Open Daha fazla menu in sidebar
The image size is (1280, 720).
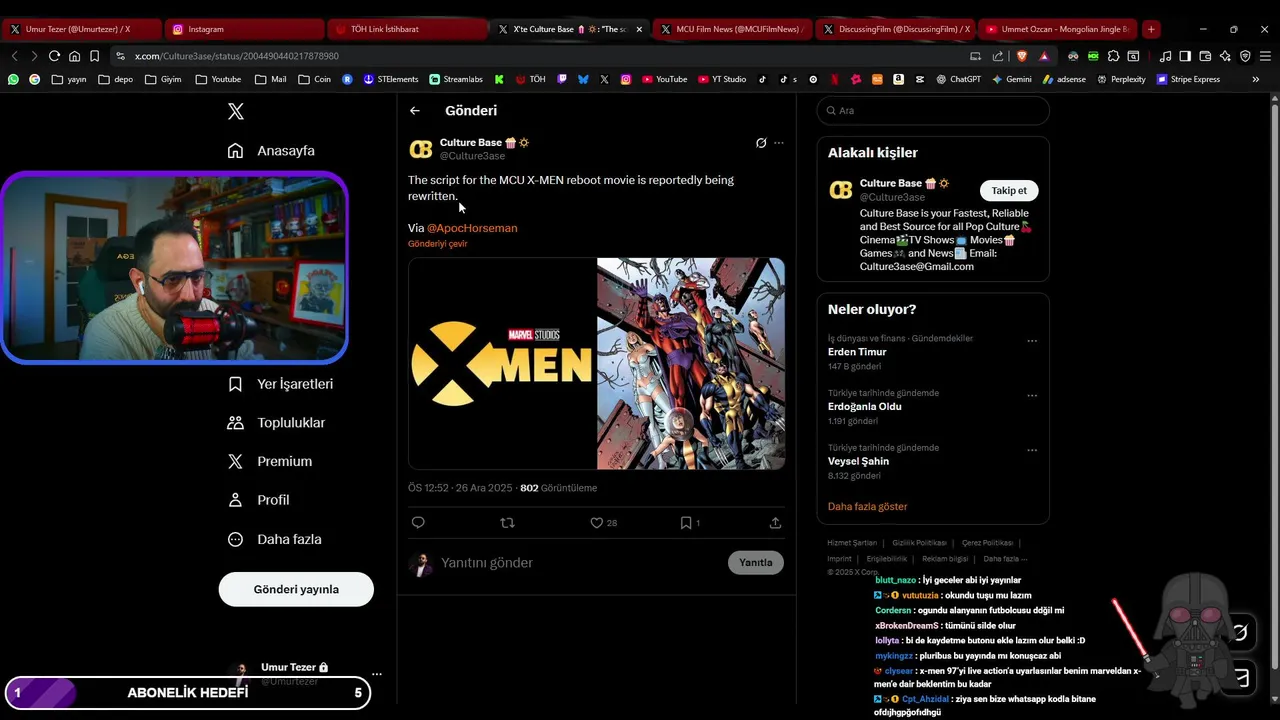[274, 539]
